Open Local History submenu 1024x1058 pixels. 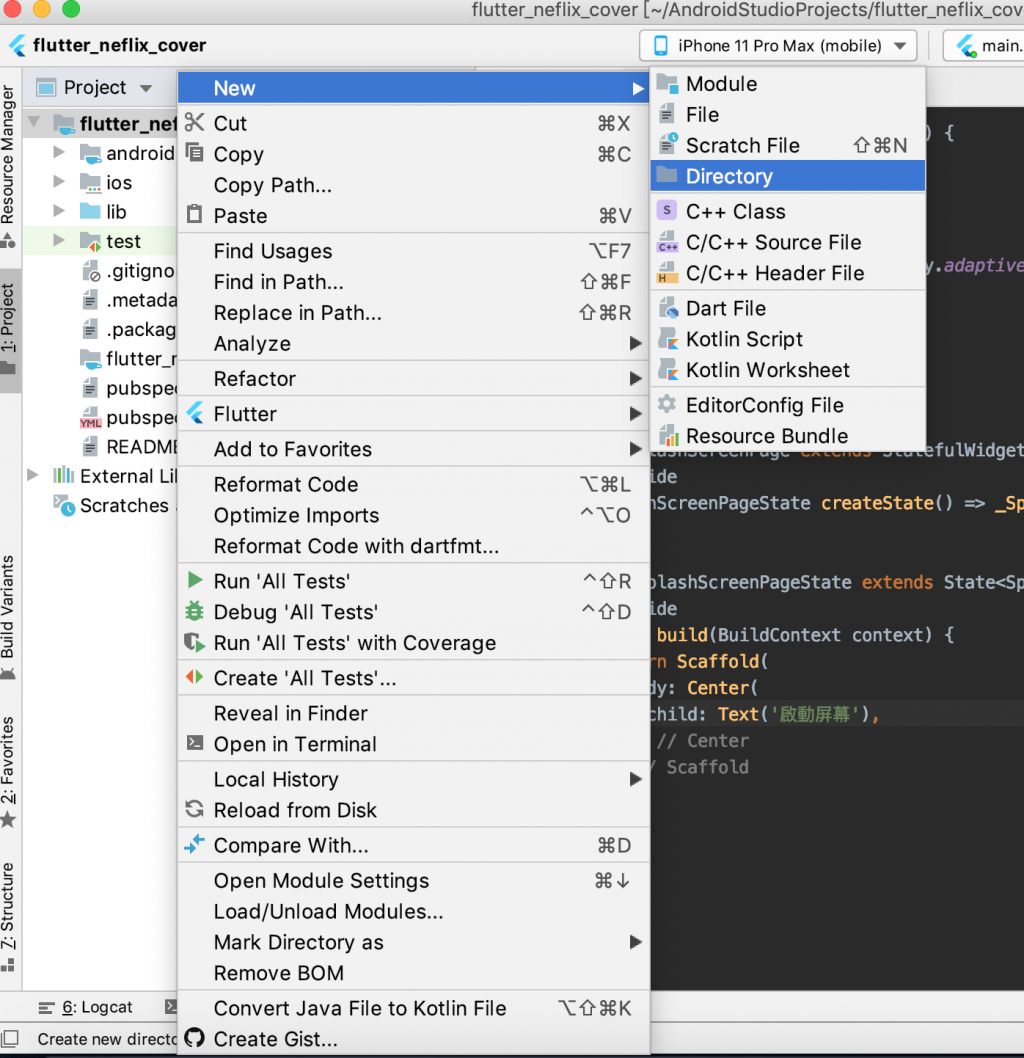tap(414, 779)
